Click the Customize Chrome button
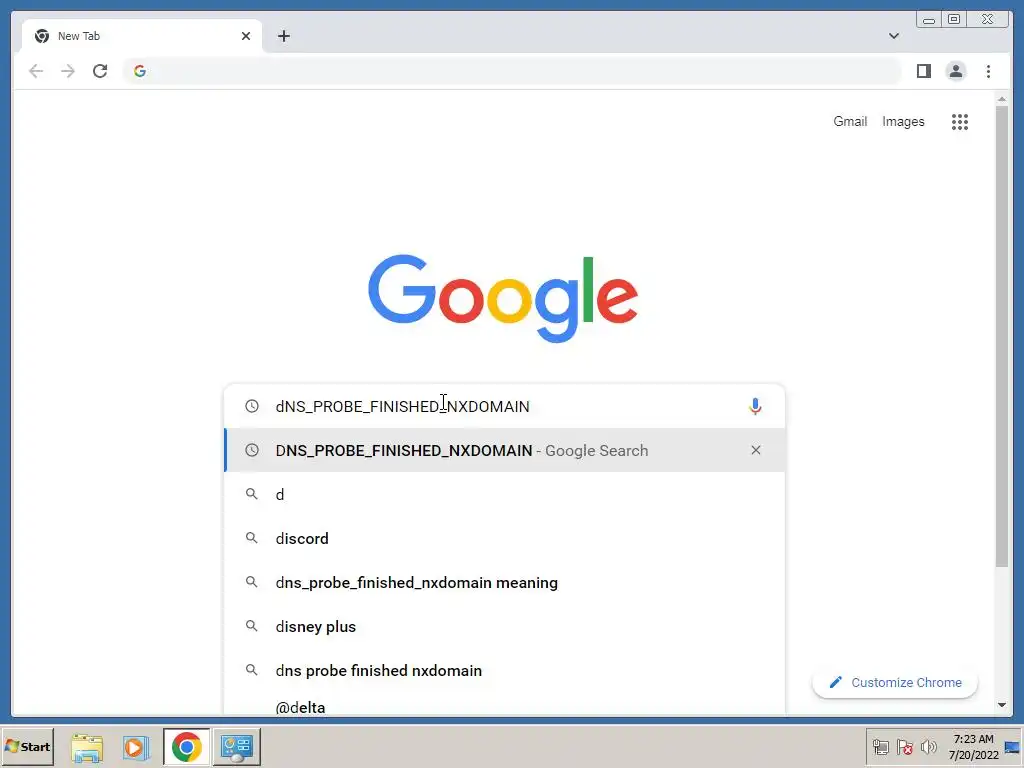 [895, 682]
